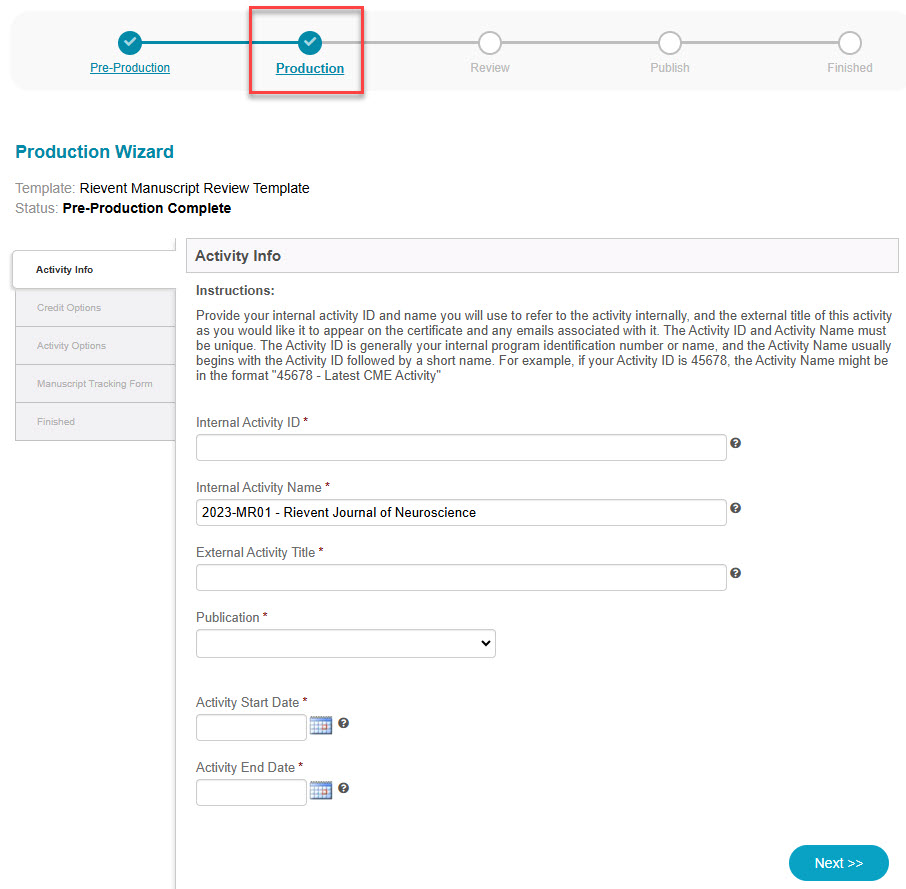Open the Activity End Date calendar picker

click(321, 790)
